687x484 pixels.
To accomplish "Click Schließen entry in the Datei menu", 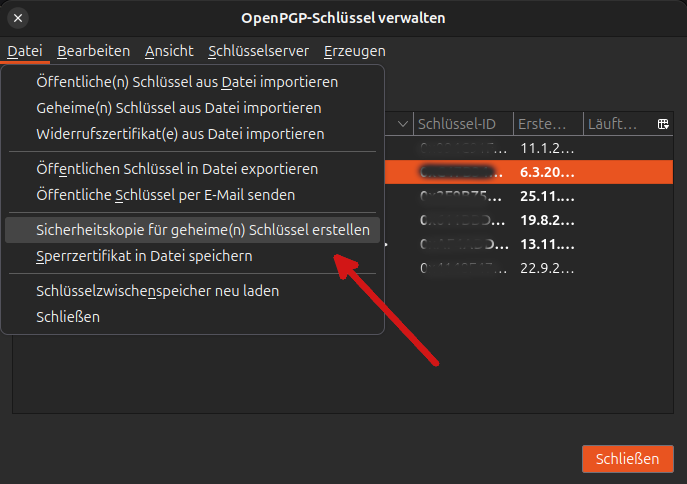I will pos(68,317).
